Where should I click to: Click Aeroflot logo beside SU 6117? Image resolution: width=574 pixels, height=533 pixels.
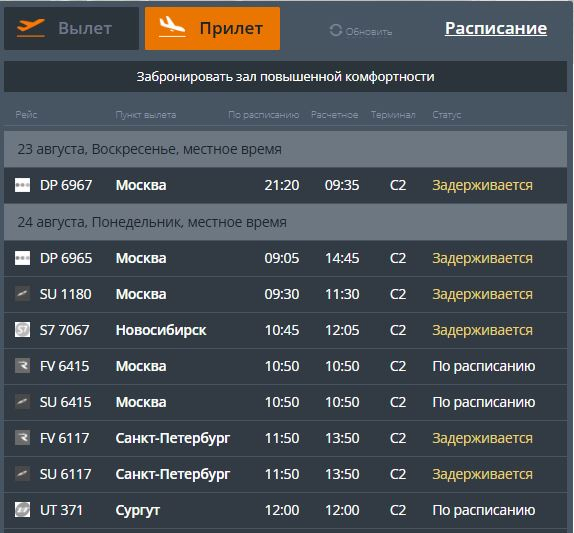coord(22,474)
